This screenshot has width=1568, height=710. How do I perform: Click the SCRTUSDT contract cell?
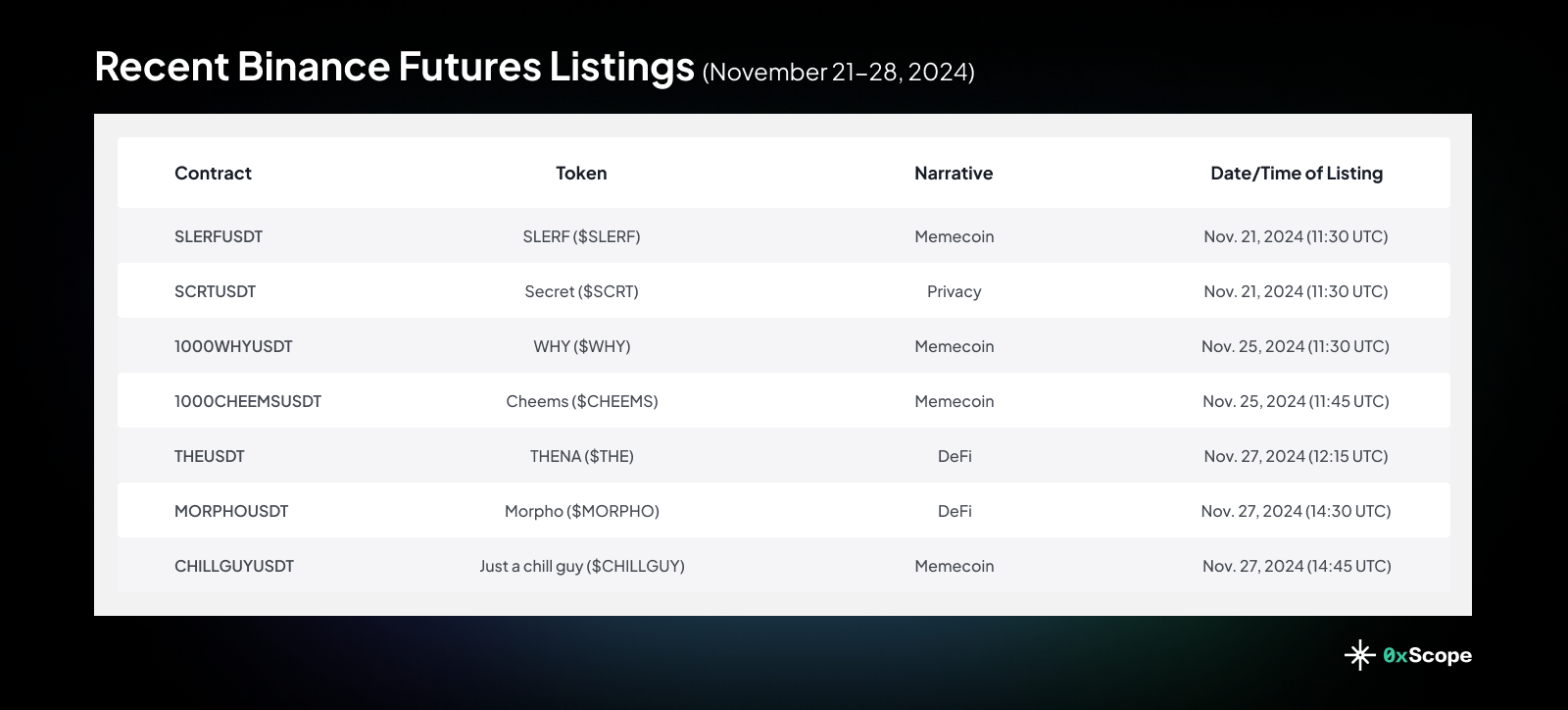[215, 291]
